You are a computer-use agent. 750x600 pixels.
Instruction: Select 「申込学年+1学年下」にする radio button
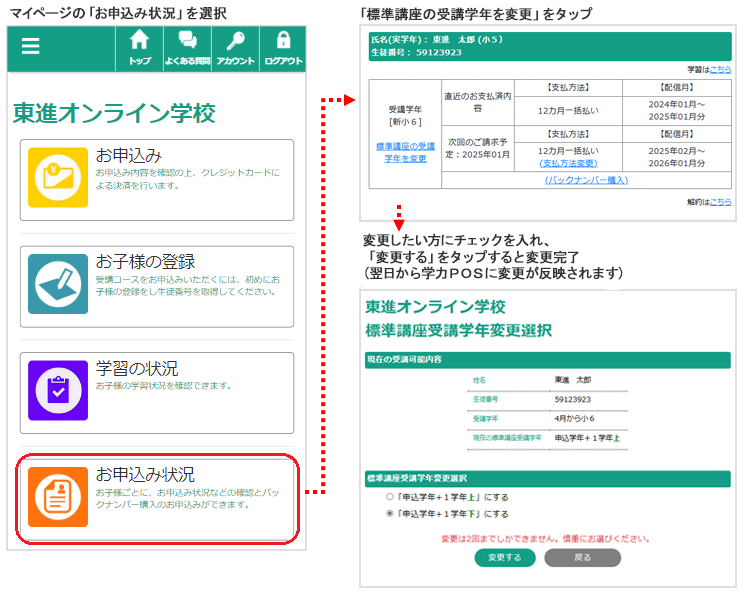point(390,513)
